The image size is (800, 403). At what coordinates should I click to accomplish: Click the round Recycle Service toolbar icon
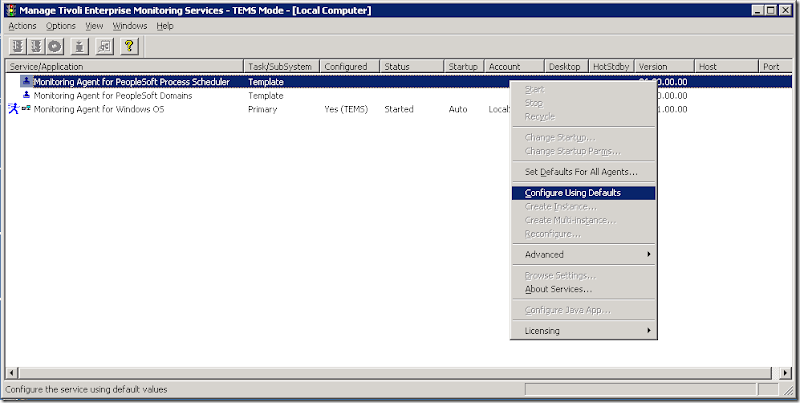(55, 46)
